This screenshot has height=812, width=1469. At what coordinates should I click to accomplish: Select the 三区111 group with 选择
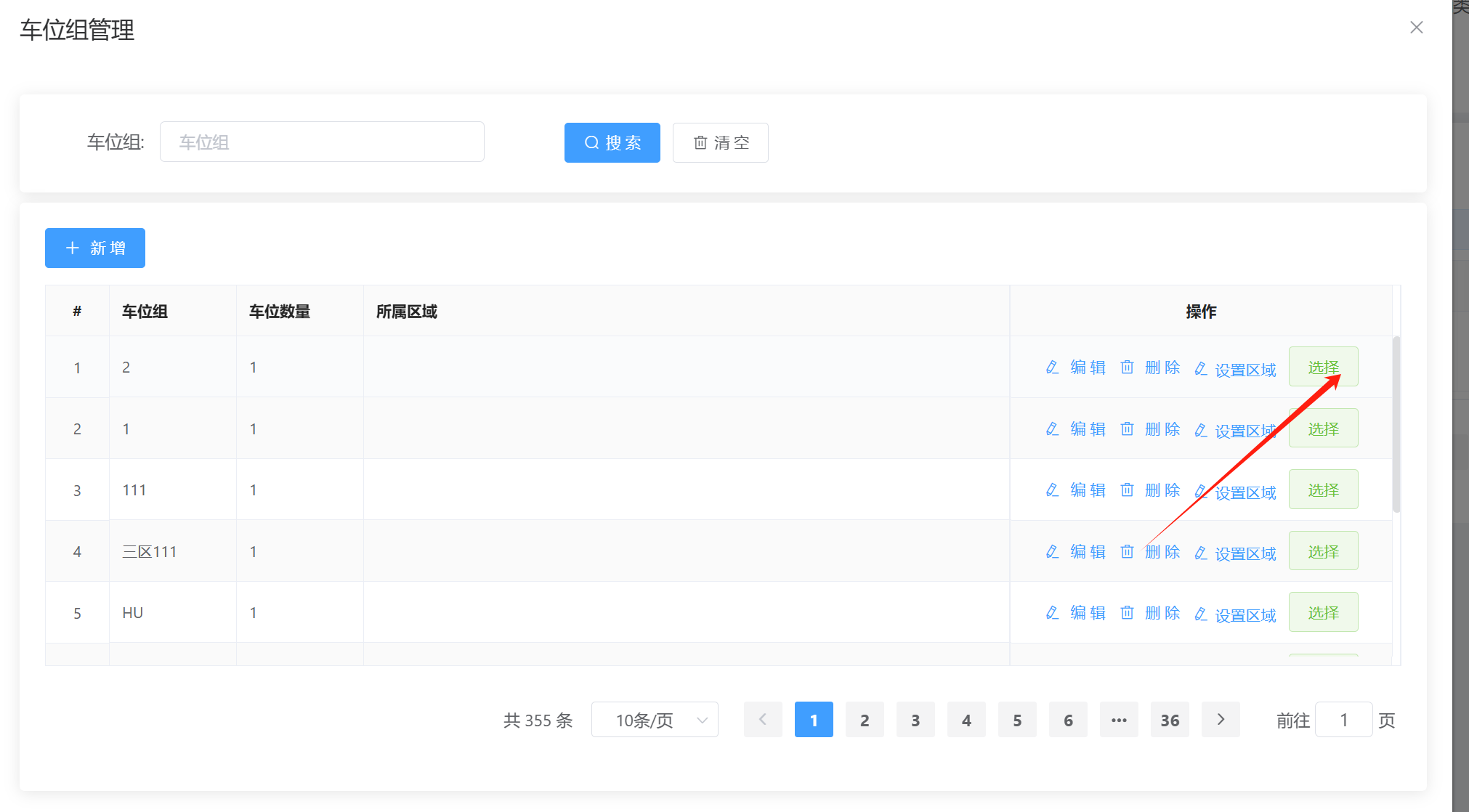(1323, 551)
